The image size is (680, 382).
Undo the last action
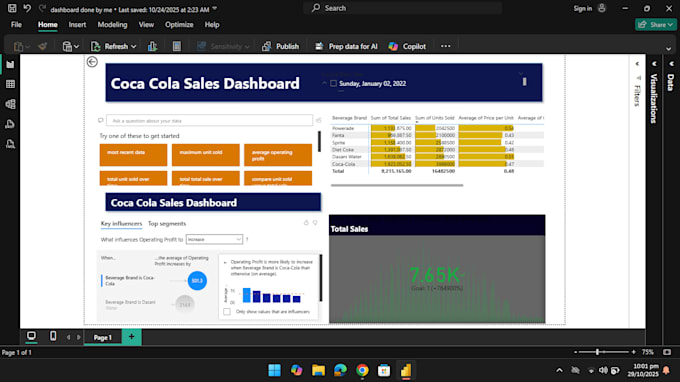27,8
